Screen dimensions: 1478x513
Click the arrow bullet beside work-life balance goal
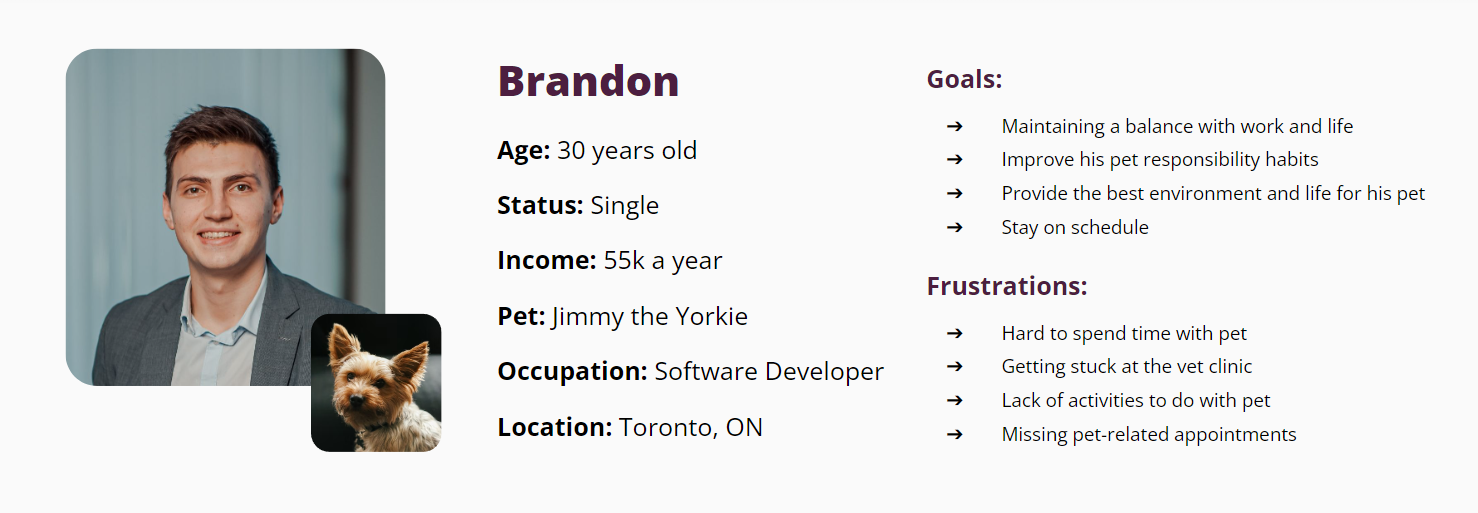point(954,126)
